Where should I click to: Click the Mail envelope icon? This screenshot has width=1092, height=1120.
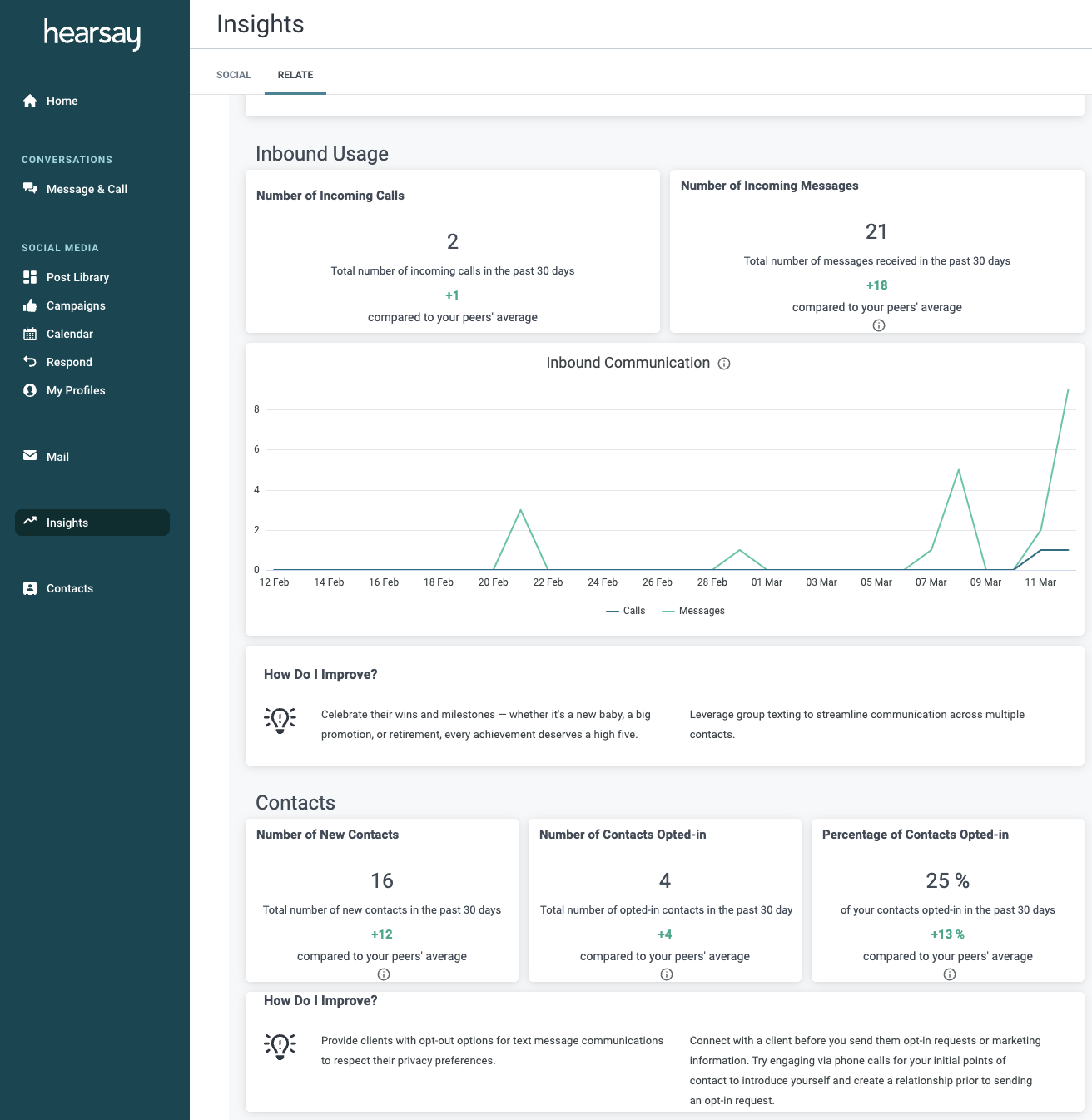point(30,456)
